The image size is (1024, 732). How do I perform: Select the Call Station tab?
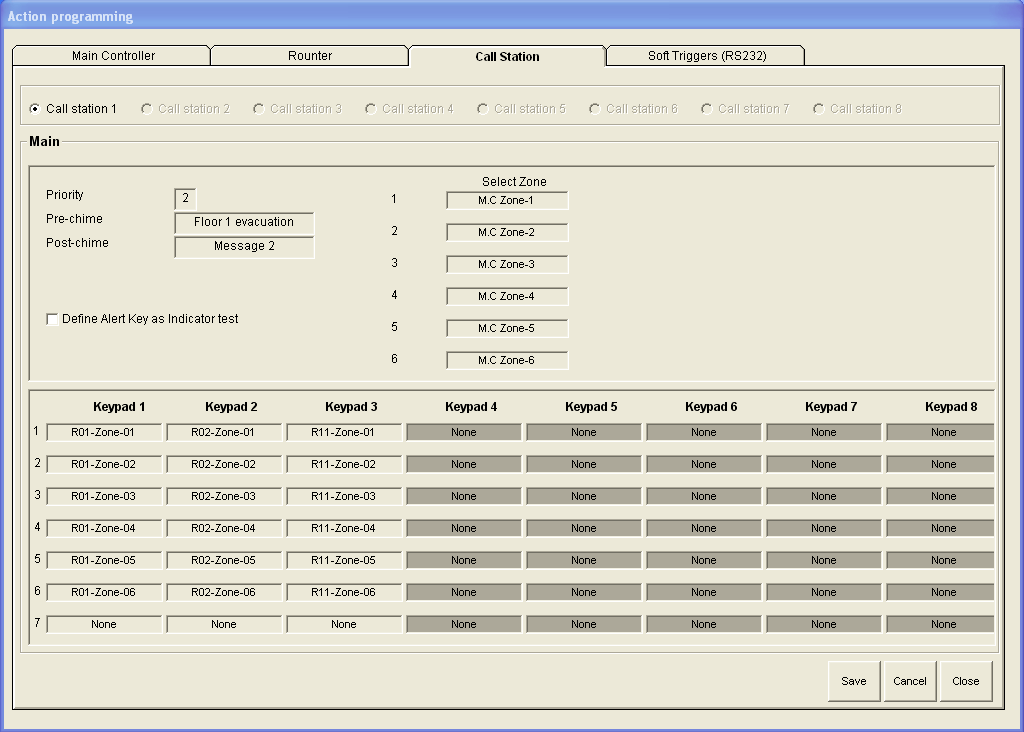(x=507, y=56)
